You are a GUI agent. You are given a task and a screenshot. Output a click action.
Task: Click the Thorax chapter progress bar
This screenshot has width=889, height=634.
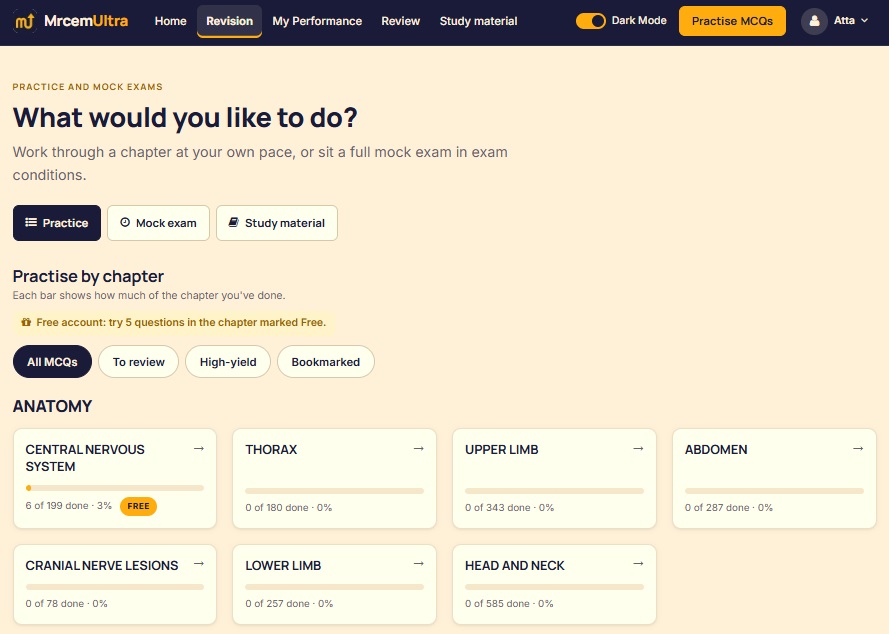pyautogui.click(x=335, y=491)
